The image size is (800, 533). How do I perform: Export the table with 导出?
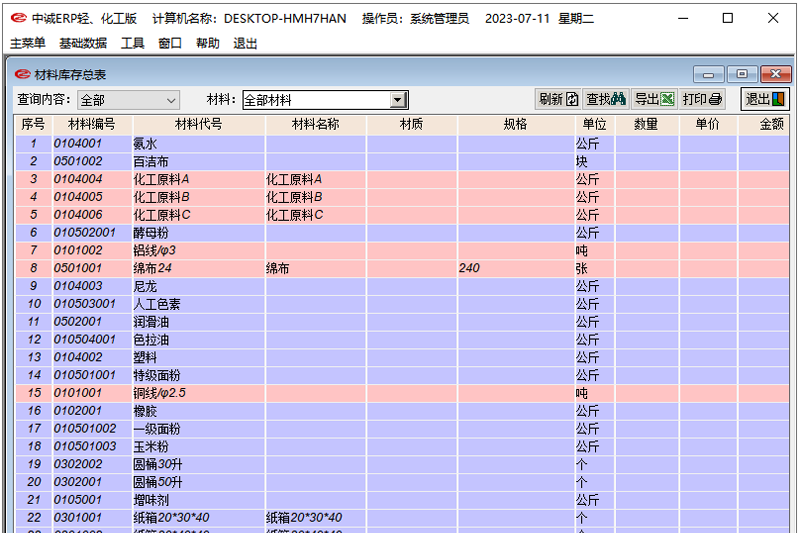point(654,99)
